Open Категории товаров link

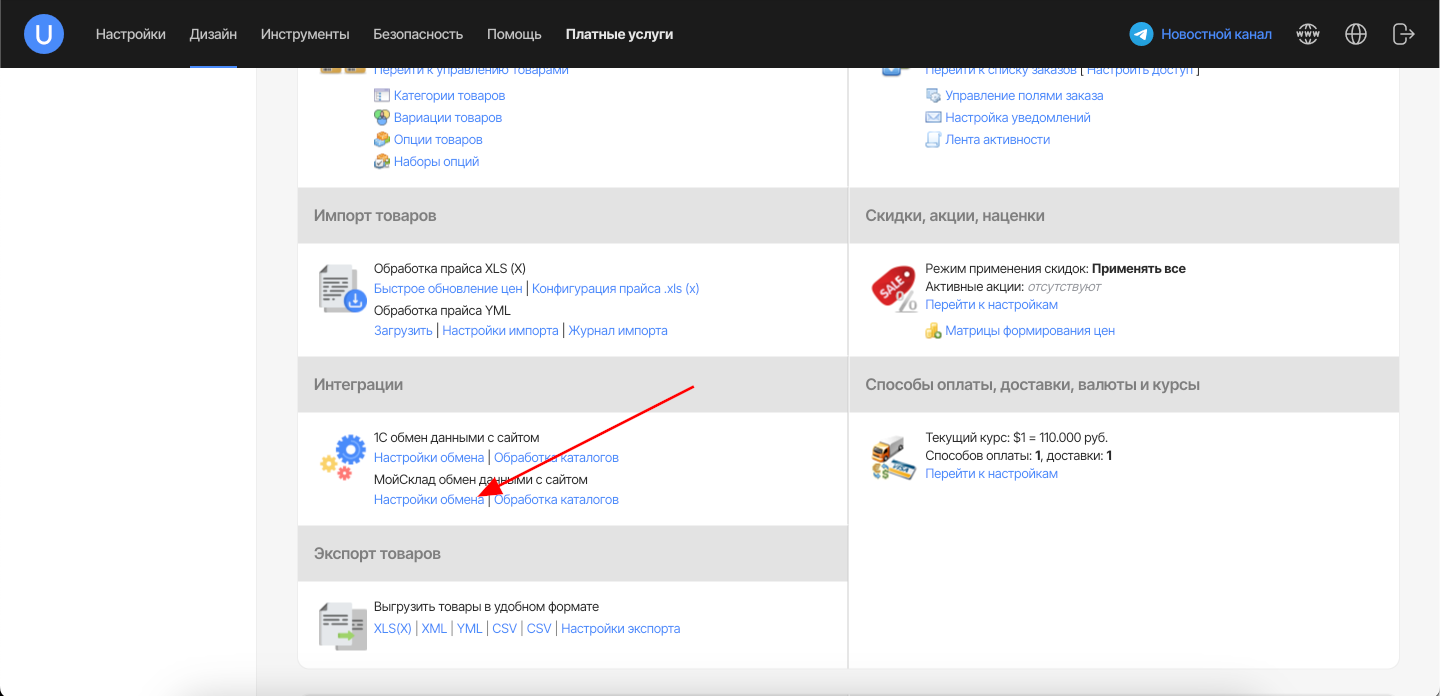(449, 96)
